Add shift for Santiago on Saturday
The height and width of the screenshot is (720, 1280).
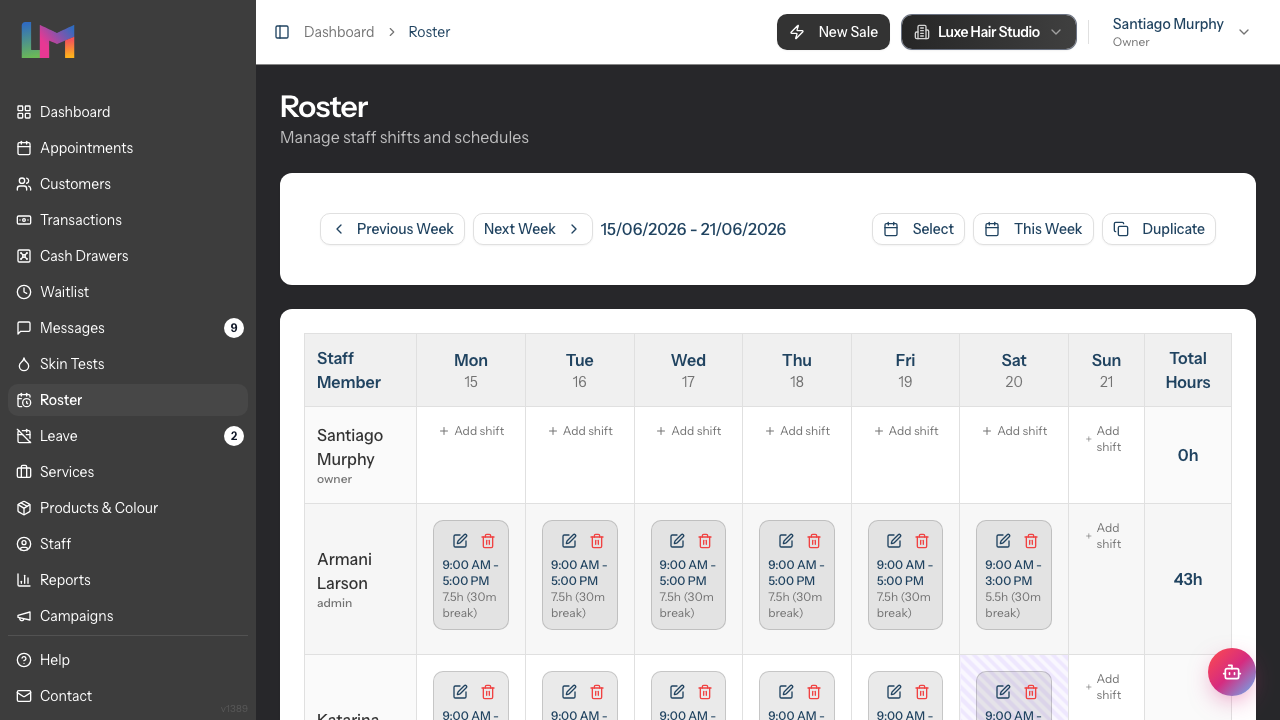coord(1014,431)
